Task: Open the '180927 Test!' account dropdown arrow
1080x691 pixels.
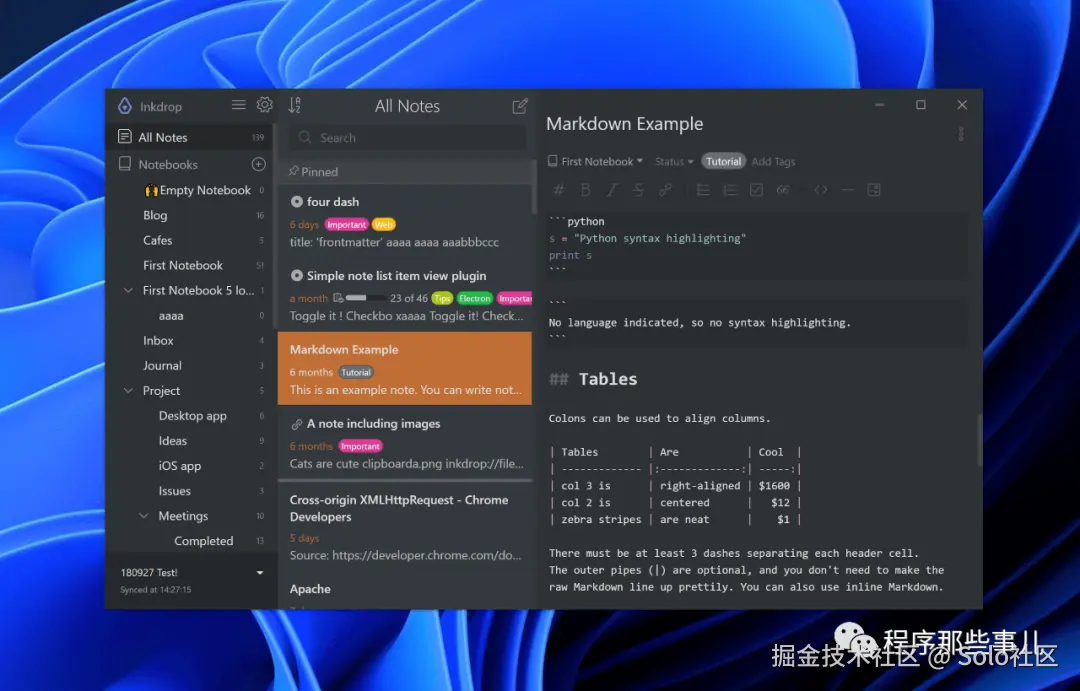Action: 260,573
